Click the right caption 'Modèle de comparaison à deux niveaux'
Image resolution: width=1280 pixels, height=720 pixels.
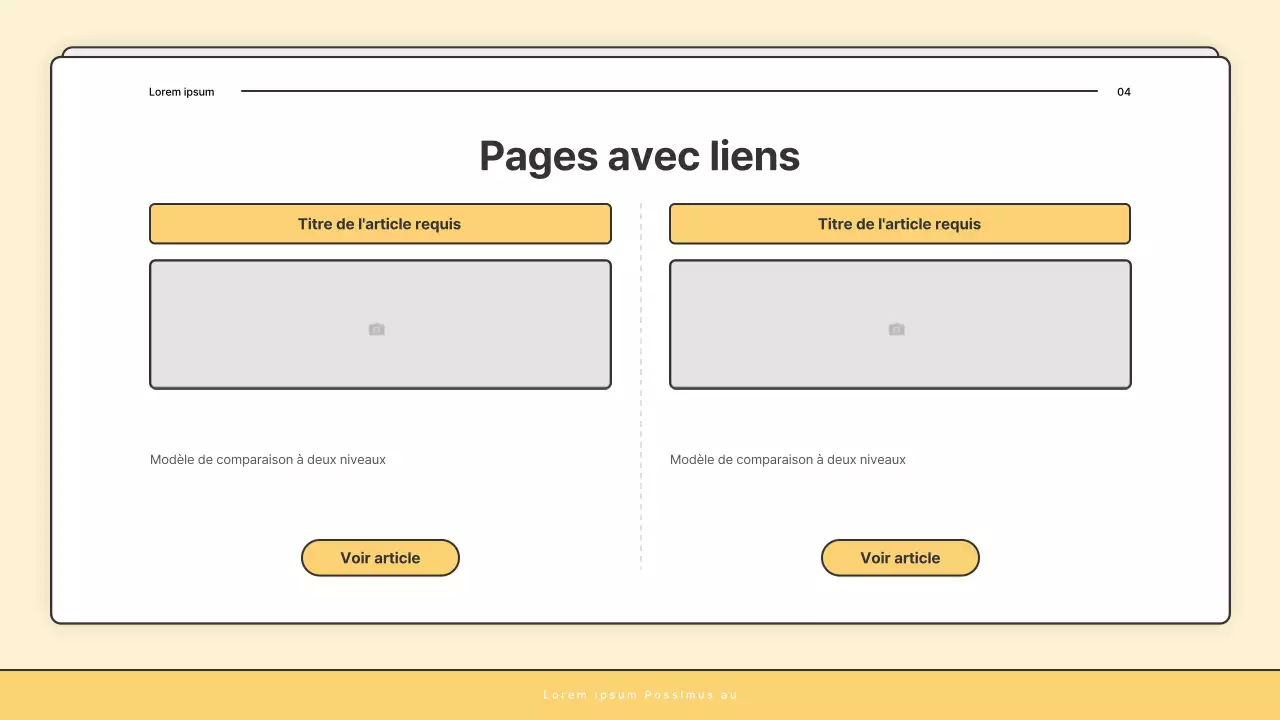tap(788, 459)
